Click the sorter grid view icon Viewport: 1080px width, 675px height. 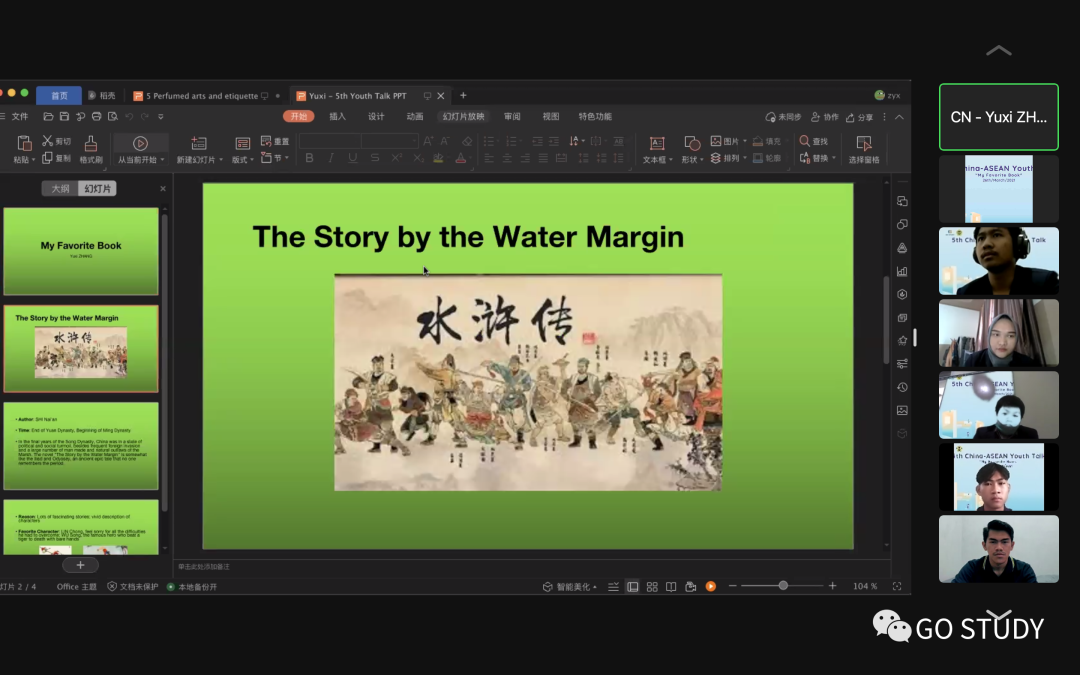click(652, 587)
